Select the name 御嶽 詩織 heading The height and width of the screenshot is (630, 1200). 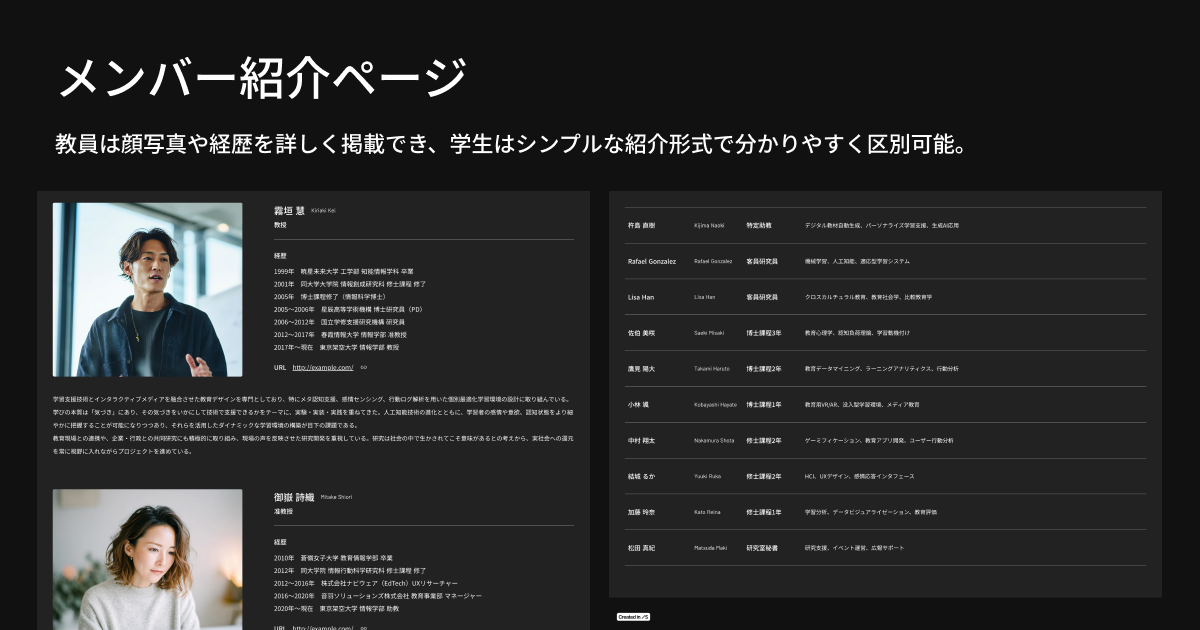[292, 498]
